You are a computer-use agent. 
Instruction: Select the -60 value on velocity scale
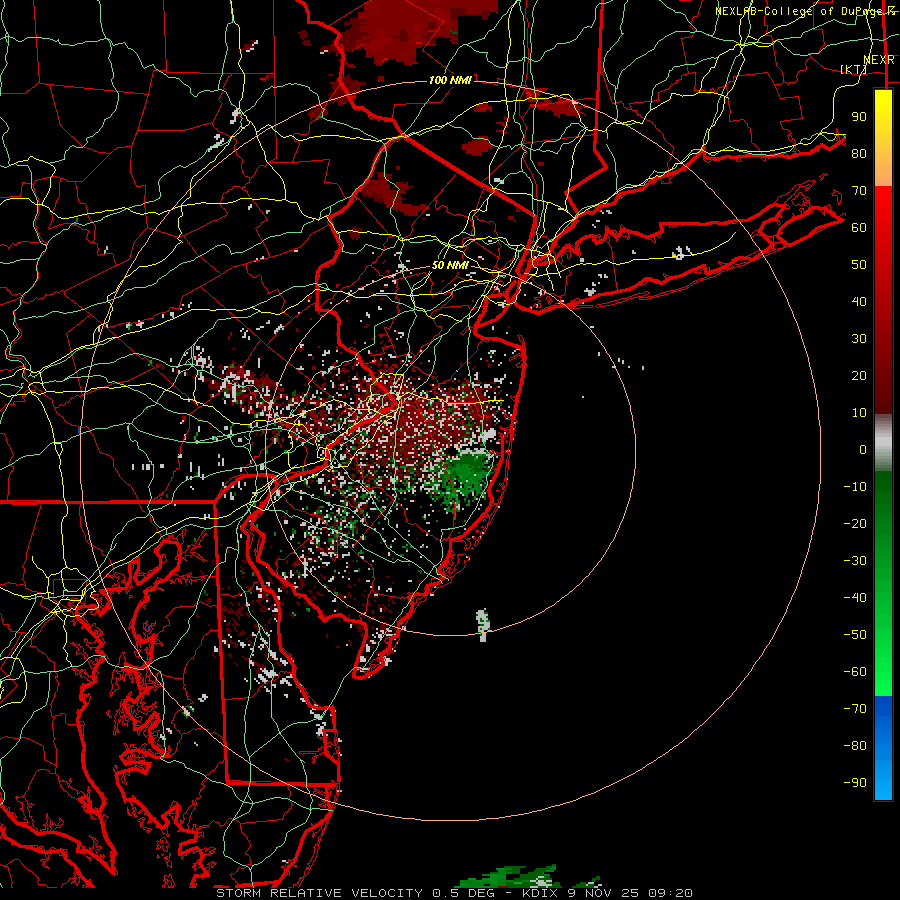point(855,672)
